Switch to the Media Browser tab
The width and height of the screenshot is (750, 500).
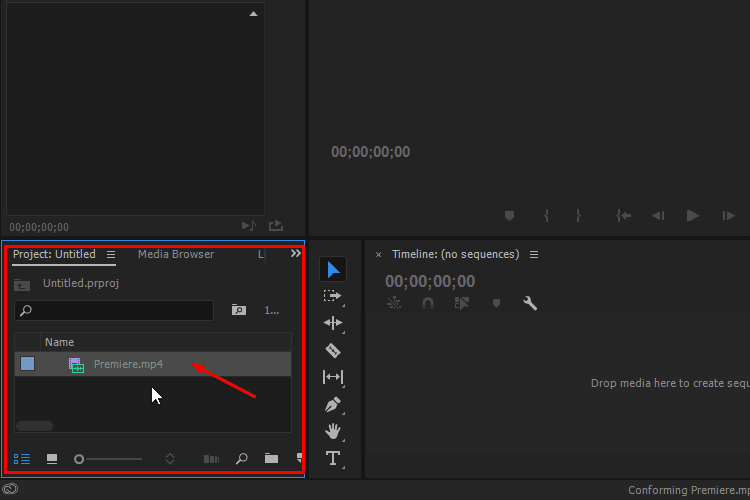(x=176, y=254)
